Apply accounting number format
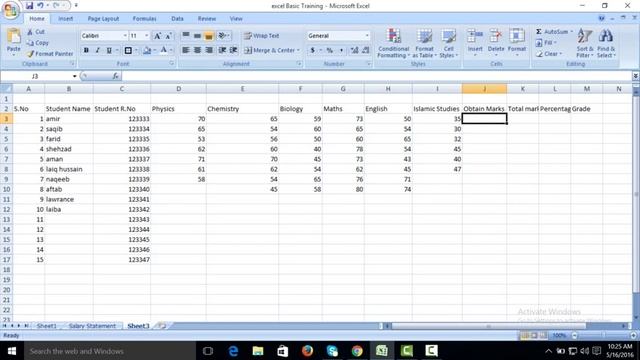 [313, 50]
